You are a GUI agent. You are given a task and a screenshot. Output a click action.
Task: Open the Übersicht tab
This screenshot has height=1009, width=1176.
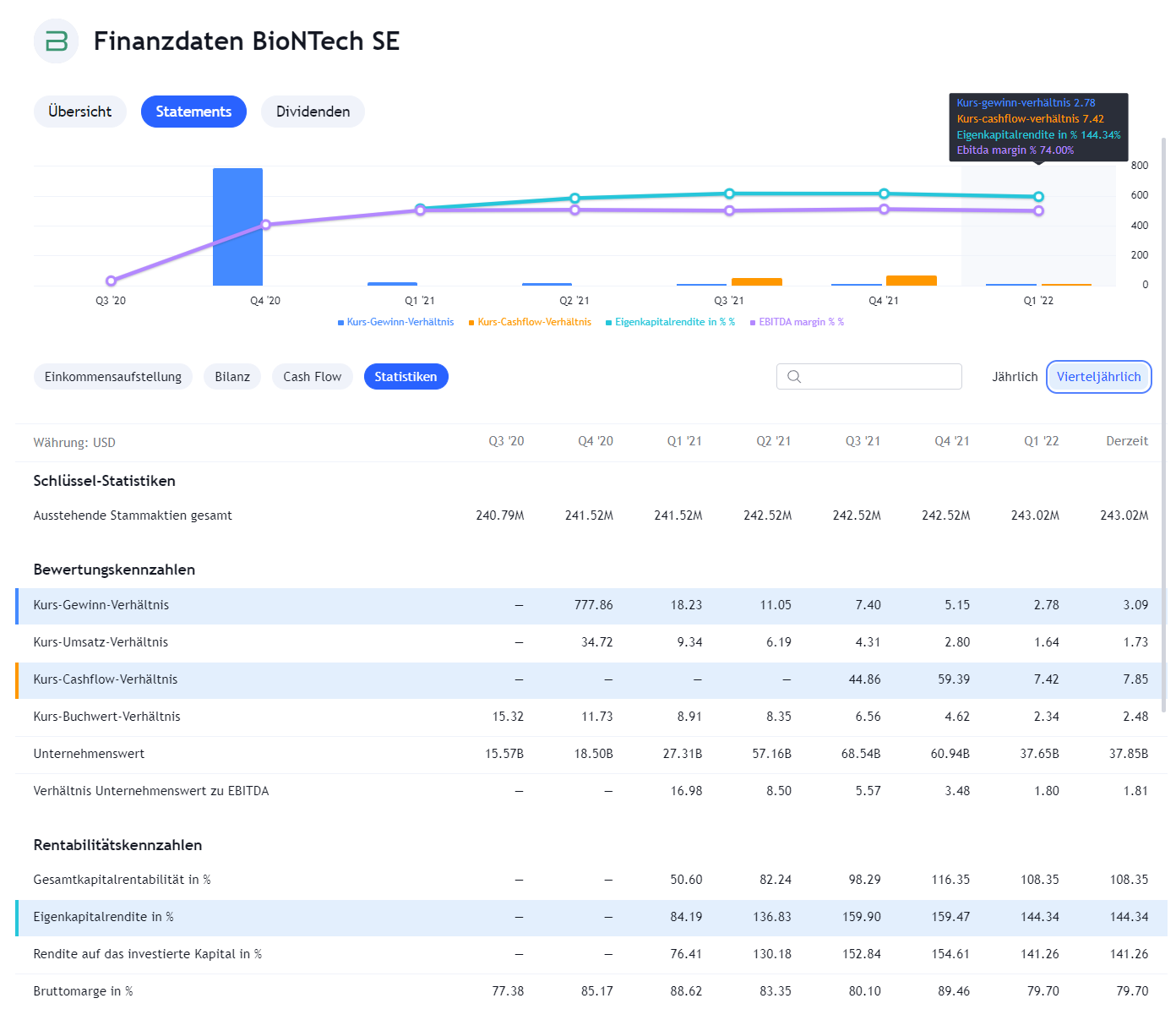[80, 112]
